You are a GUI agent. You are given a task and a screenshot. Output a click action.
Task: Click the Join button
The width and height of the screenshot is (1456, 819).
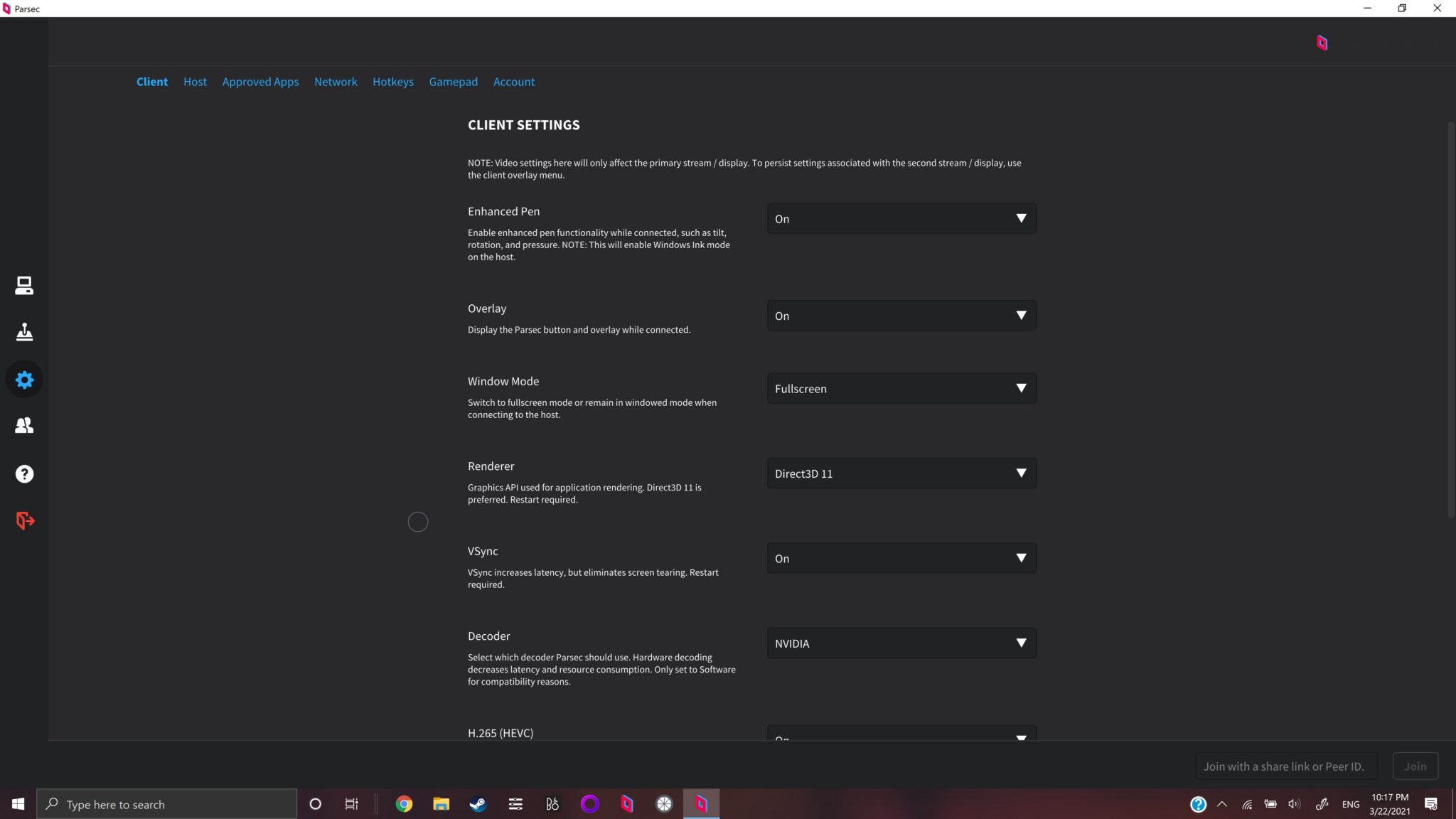coord(1415,766)
